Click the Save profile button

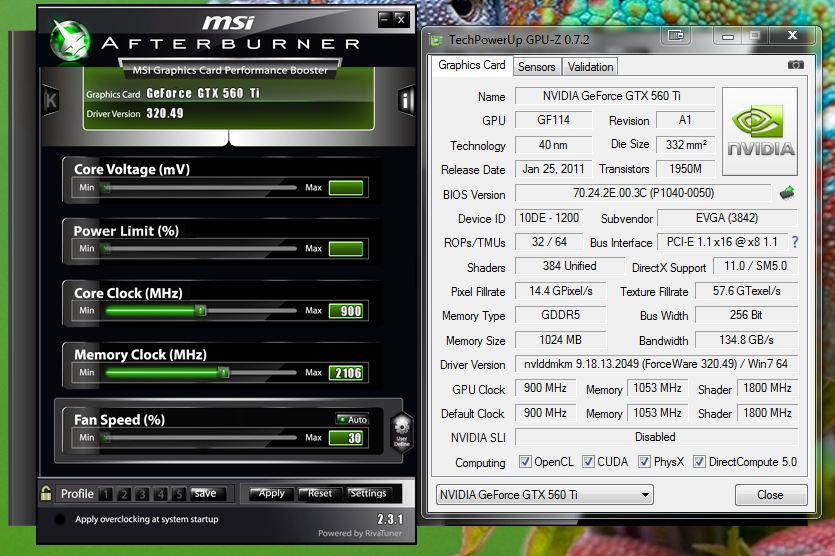pyautogui.click(x=208, y=494)
